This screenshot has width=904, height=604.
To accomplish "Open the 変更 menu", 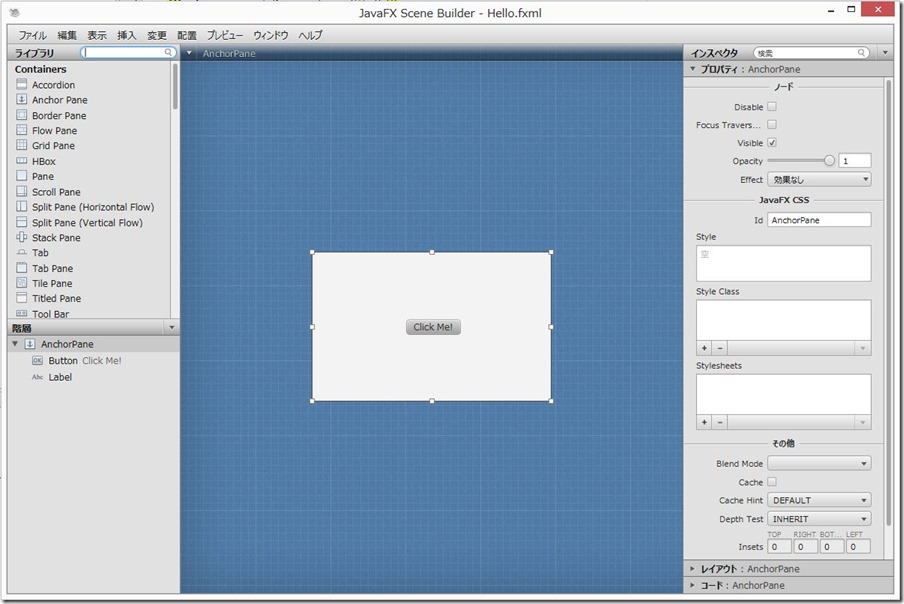I will (157, 35).
